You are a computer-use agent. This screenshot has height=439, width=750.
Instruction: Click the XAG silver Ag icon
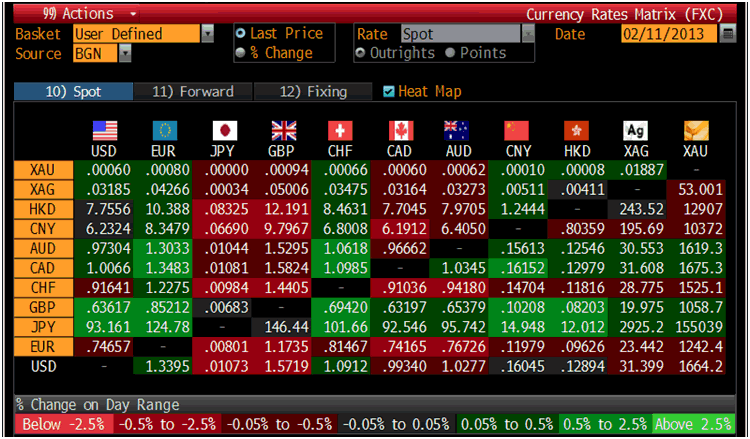click(635, 131)
